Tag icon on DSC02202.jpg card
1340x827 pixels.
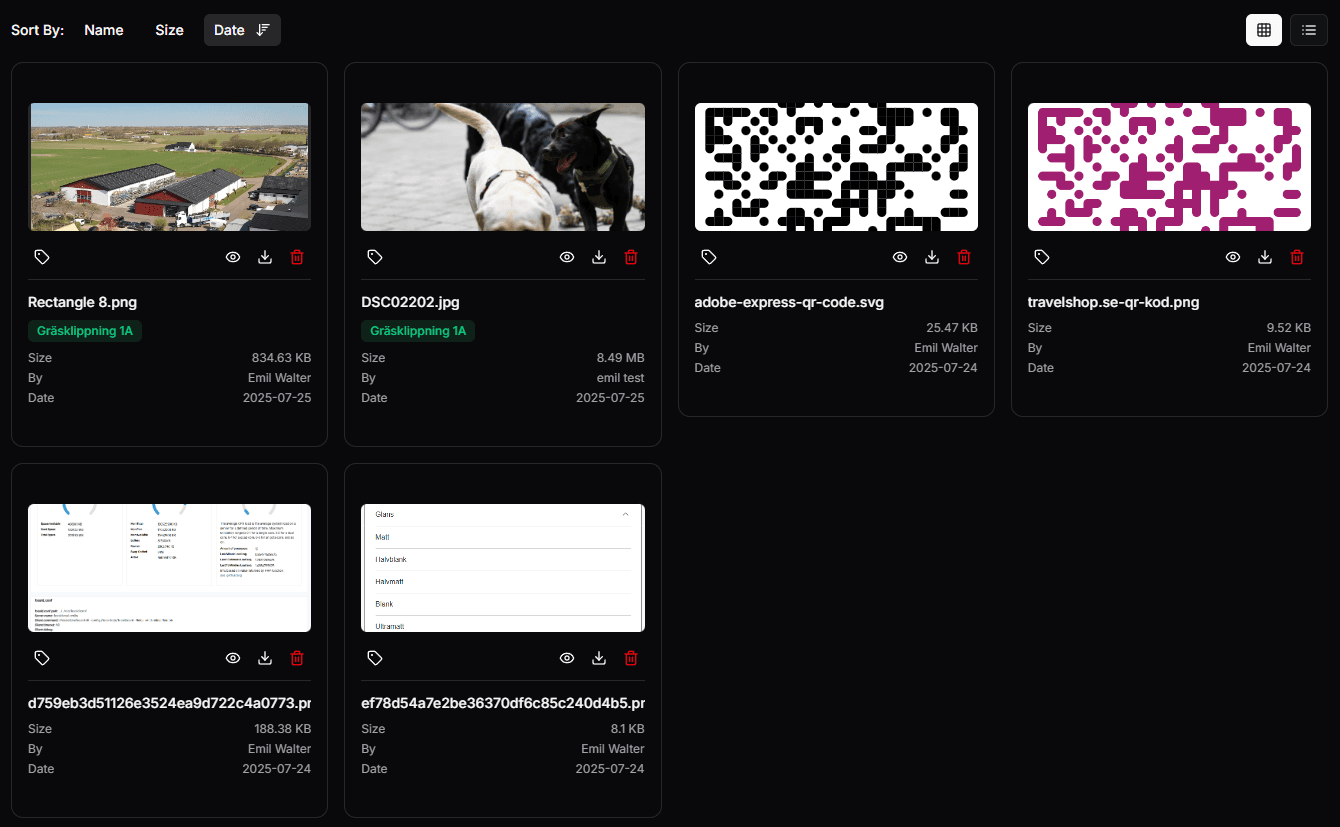pos(375,257)
